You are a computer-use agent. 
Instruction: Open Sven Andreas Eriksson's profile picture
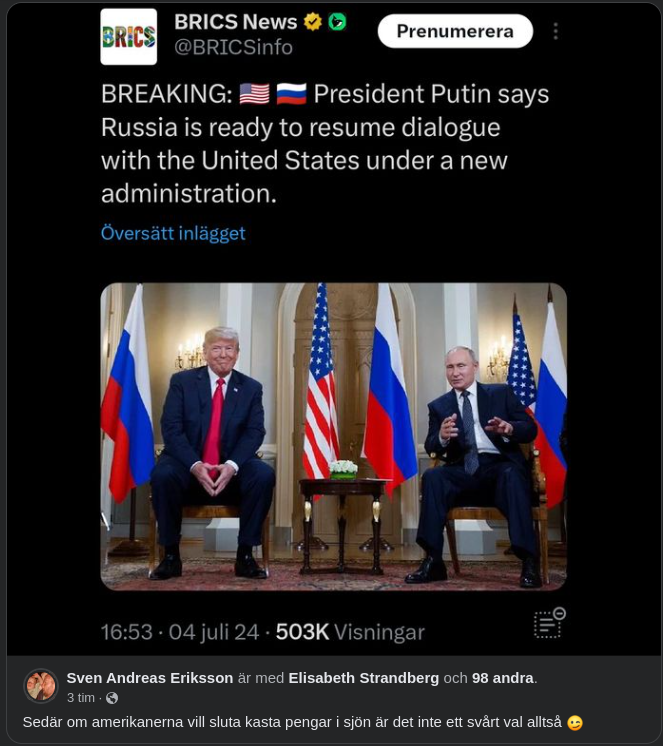[x=40, y=686]
